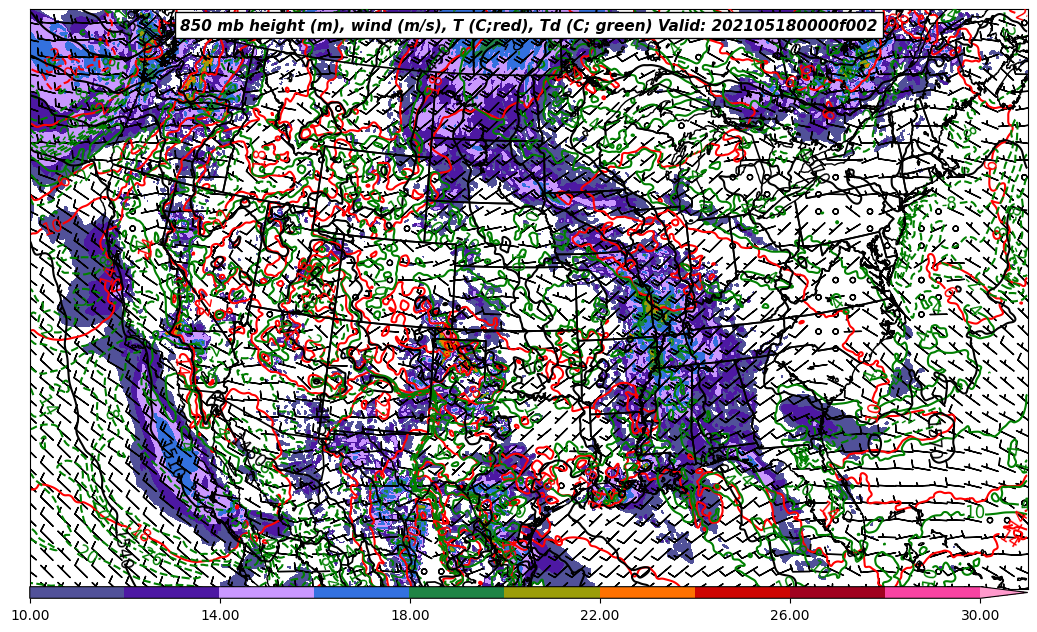This screenshot has width=1037, height=632.
Task: Click the orange 22–24 colorbar segment
Action: pos(647,592)
